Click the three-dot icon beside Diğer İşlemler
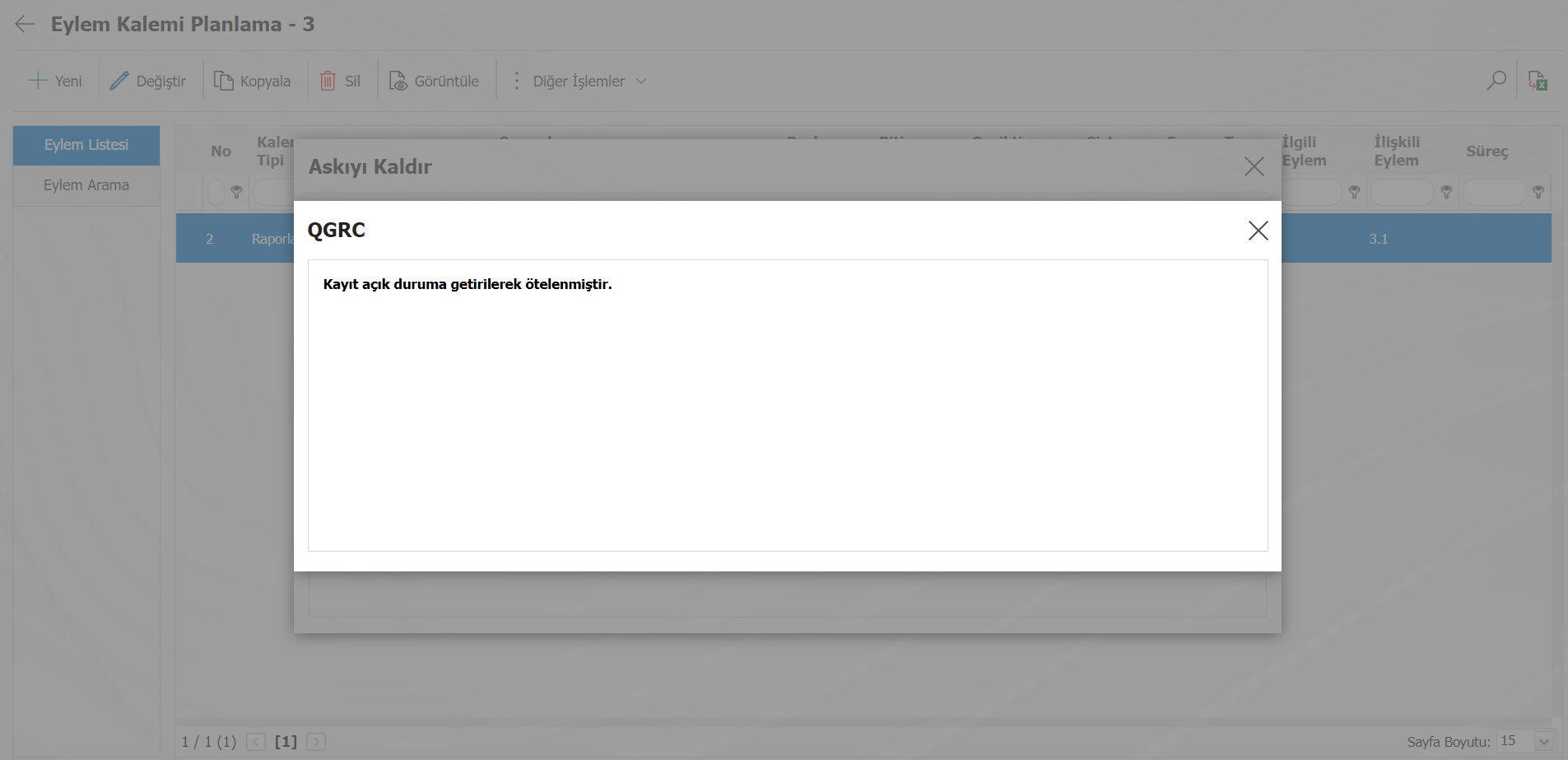This screenshot has height=760, width=1568. [516, 81]
